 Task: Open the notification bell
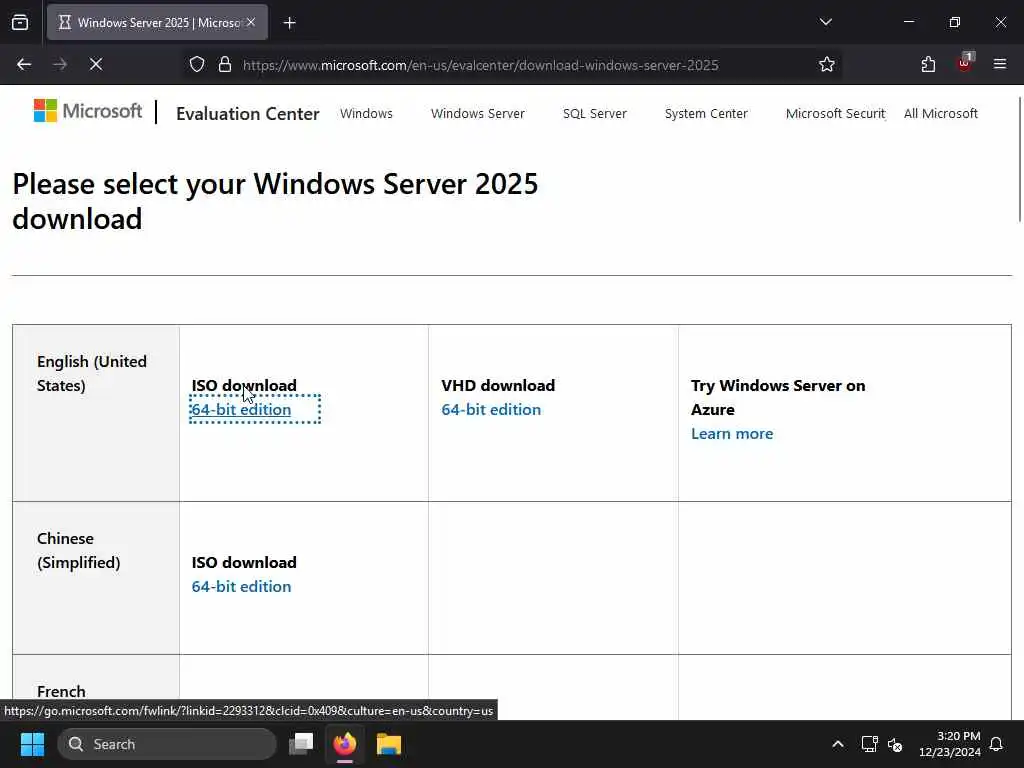coord(997,744)
